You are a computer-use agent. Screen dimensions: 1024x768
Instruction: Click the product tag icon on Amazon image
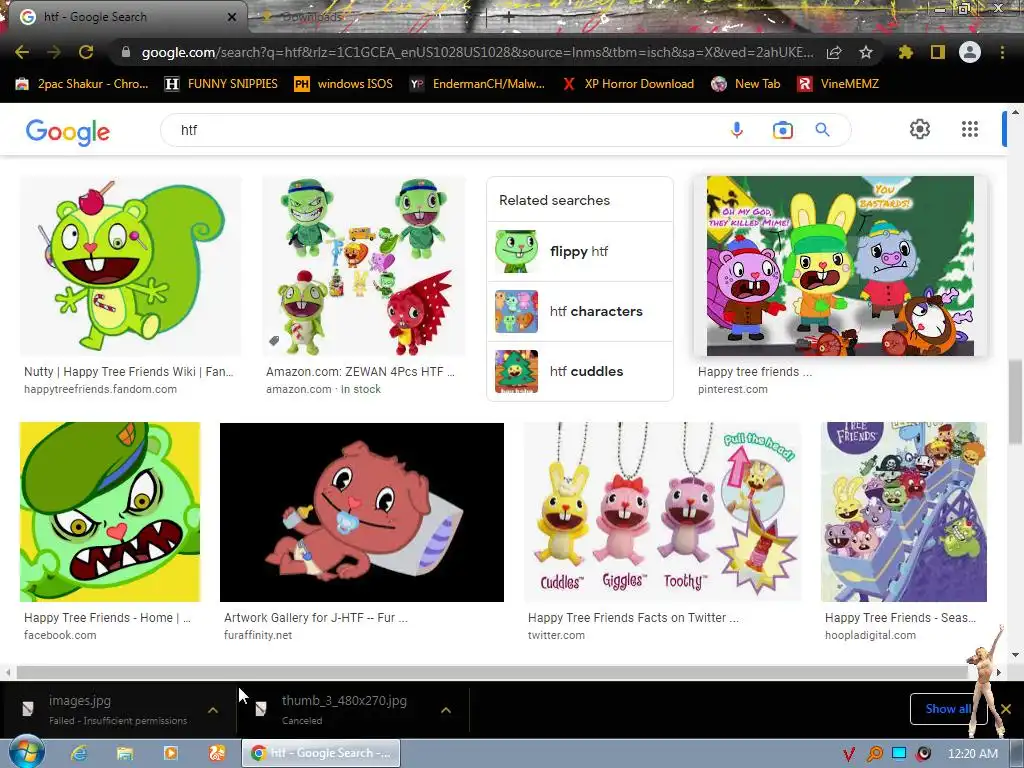coord(274,340)
